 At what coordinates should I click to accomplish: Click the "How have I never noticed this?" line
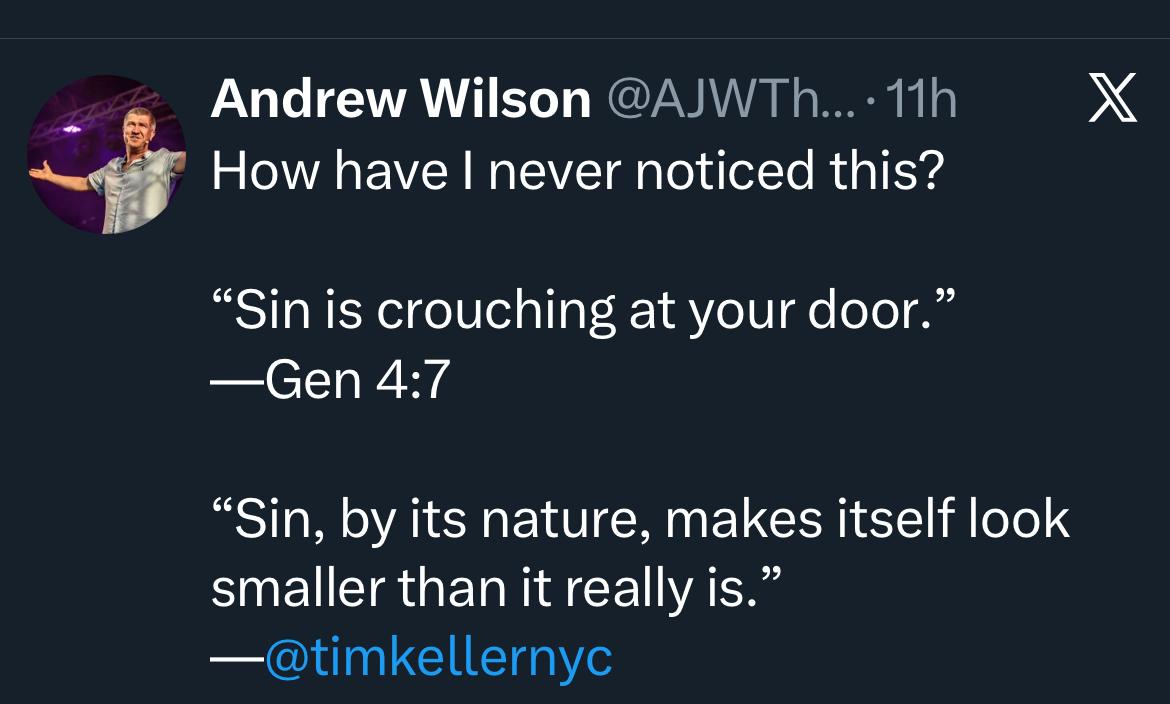coord(577,173)
